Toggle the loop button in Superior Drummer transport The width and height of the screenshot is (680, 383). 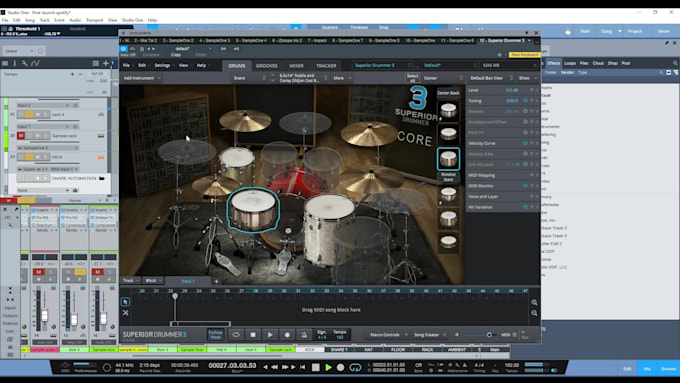coord(236,335)
